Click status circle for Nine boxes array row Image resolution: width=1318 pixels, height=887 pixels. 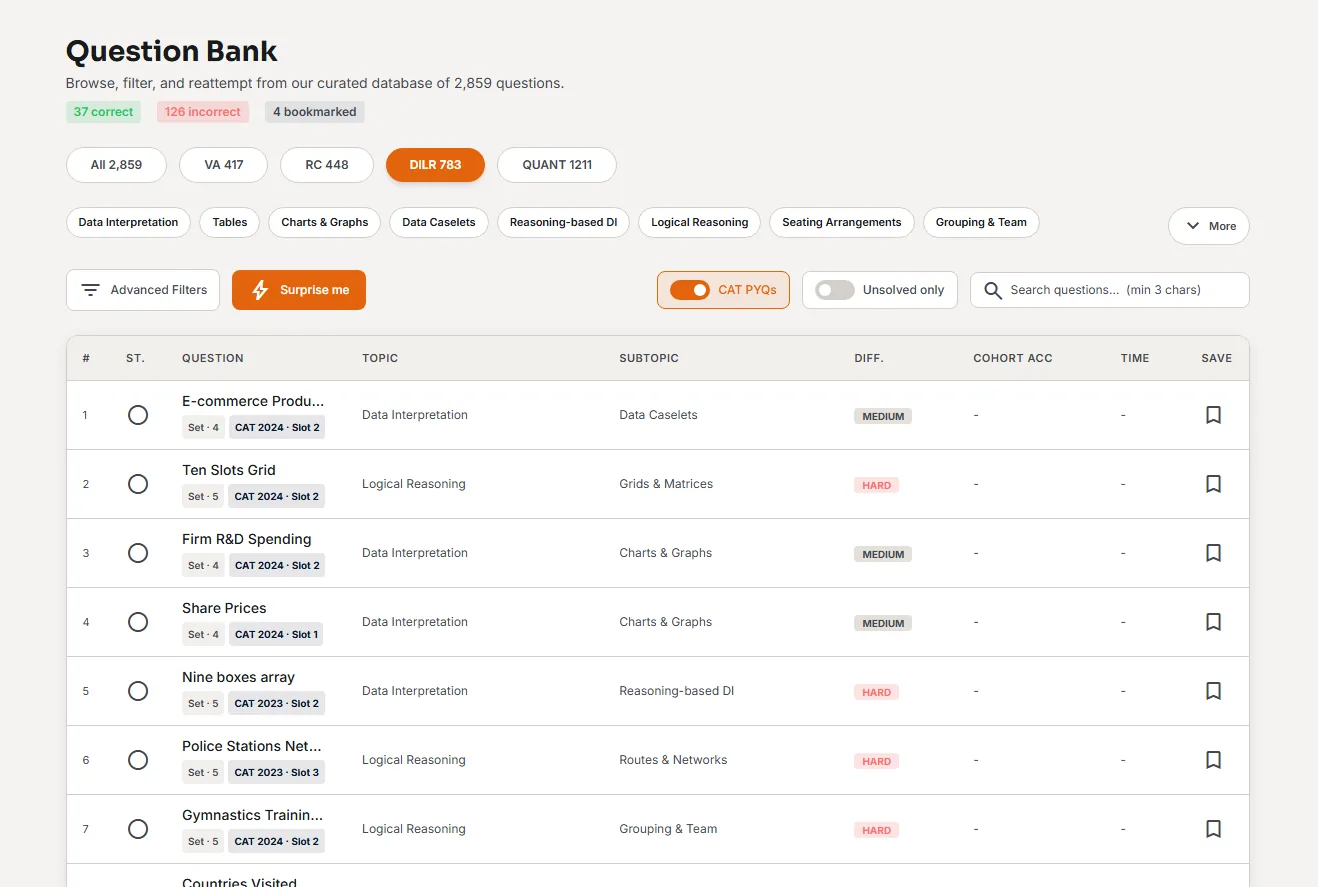138,691
